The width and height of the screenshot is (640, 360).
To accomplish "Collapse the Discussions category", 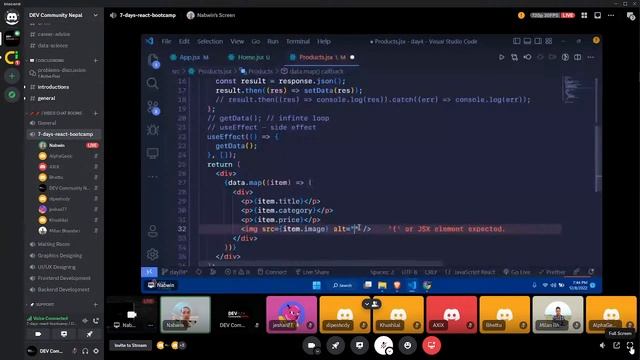I will point(47,60).
